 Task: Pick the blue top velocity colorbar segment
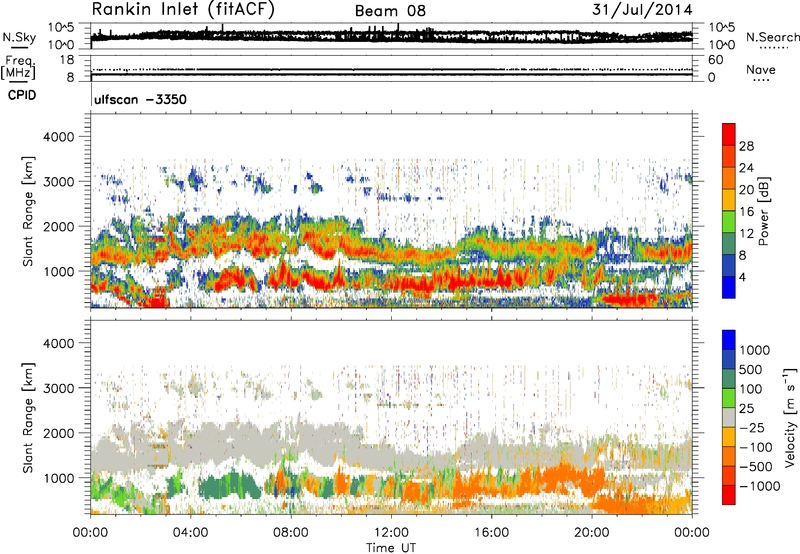pos(729,340)
